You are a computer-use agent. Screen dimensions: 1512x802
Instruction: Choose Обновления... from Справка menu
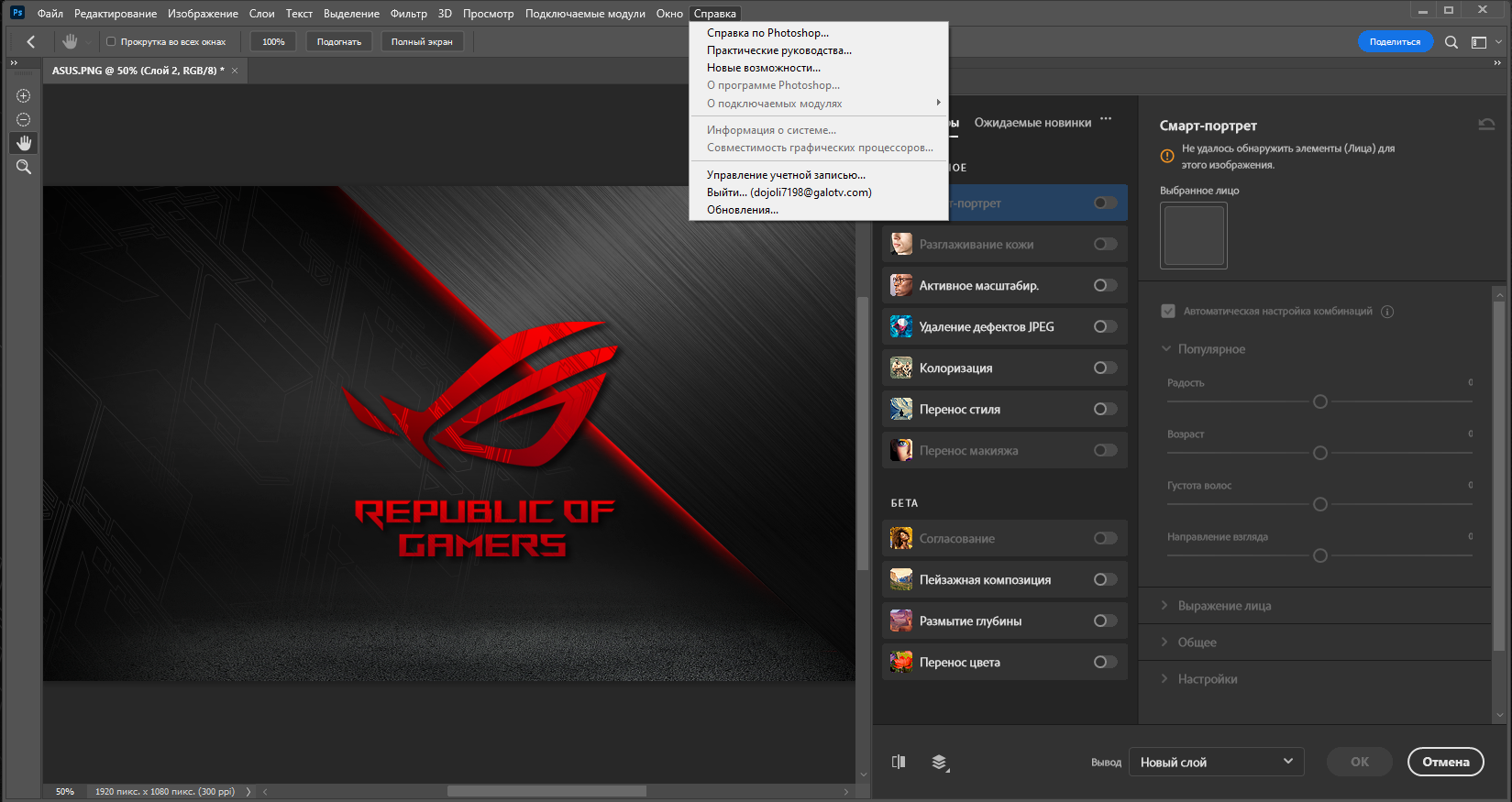pos(742,210)
